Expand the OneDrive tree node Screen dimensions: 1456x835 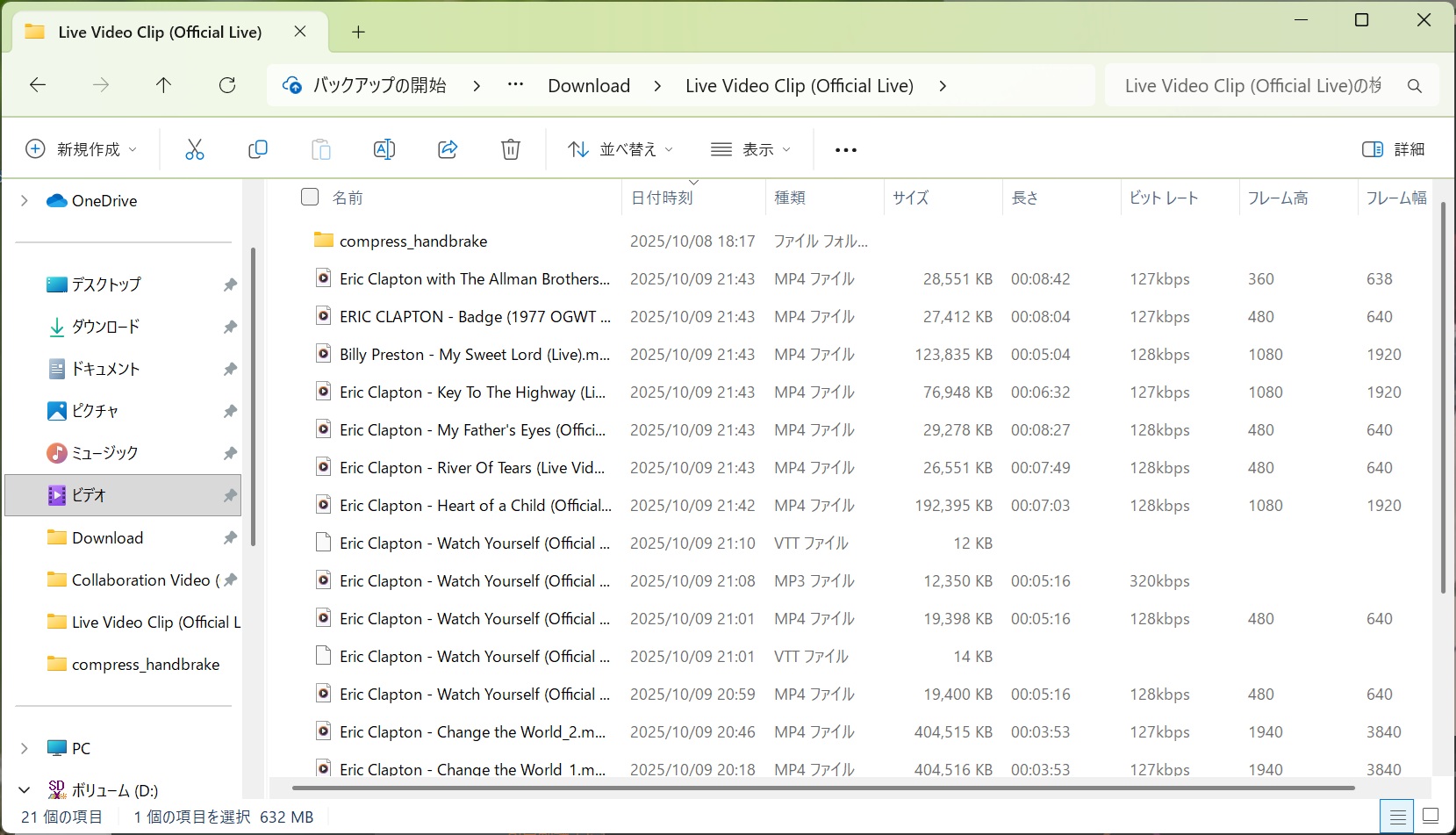(x=25, y=201)
